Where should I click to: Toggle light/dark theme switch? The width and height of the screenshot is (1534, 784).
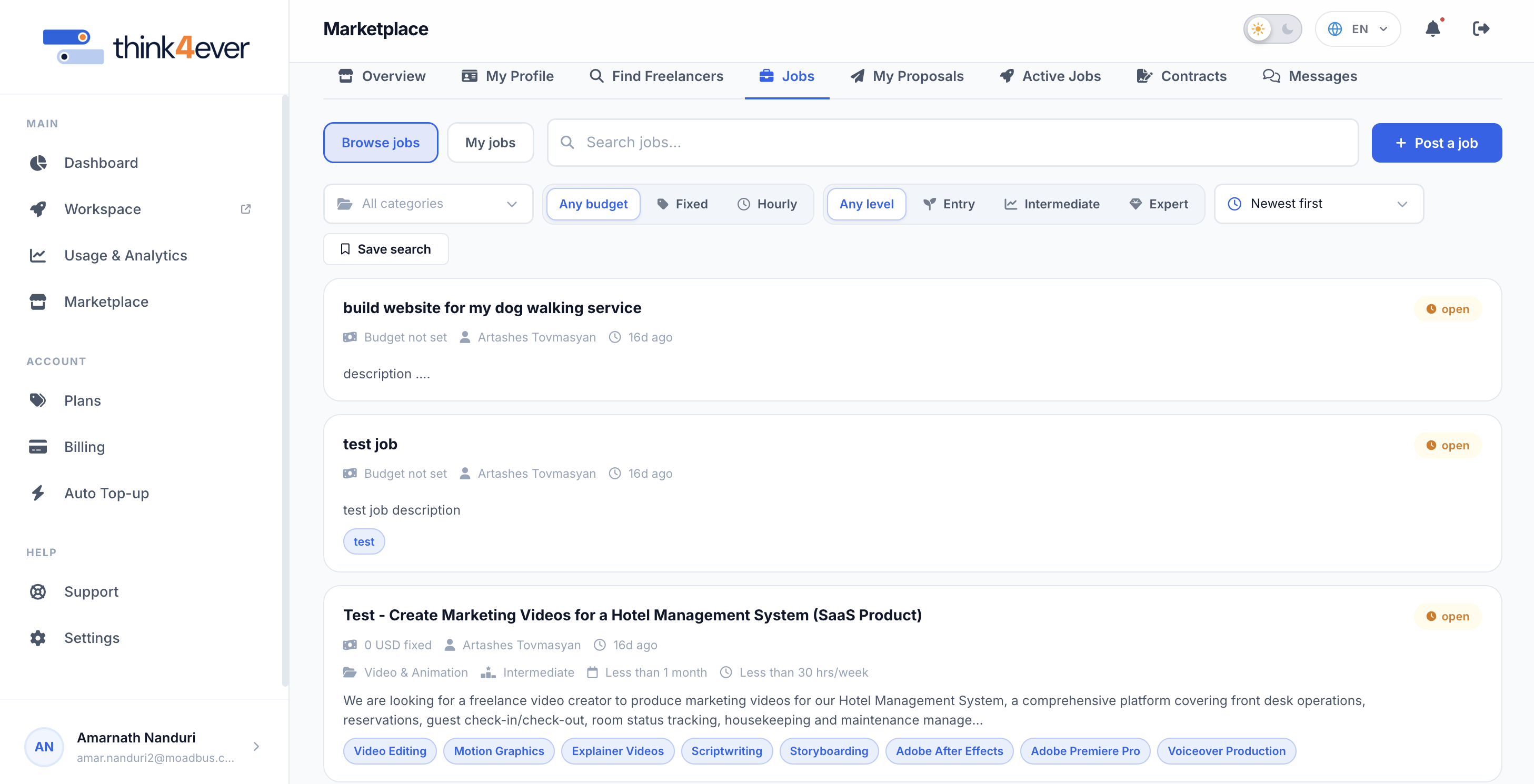click(x=1272, y=28)
